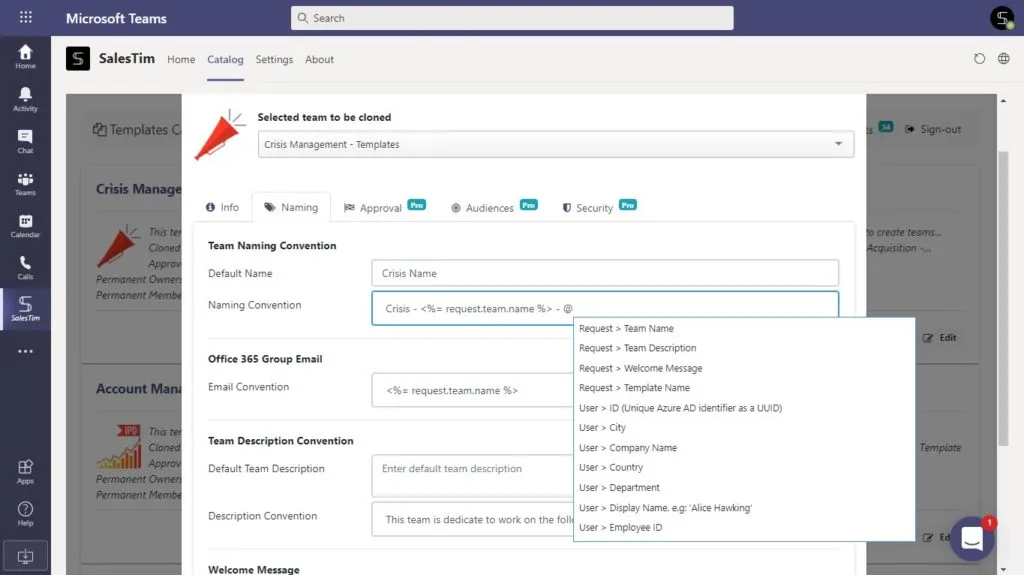Select User > ID suggestion

pos(744,408)
